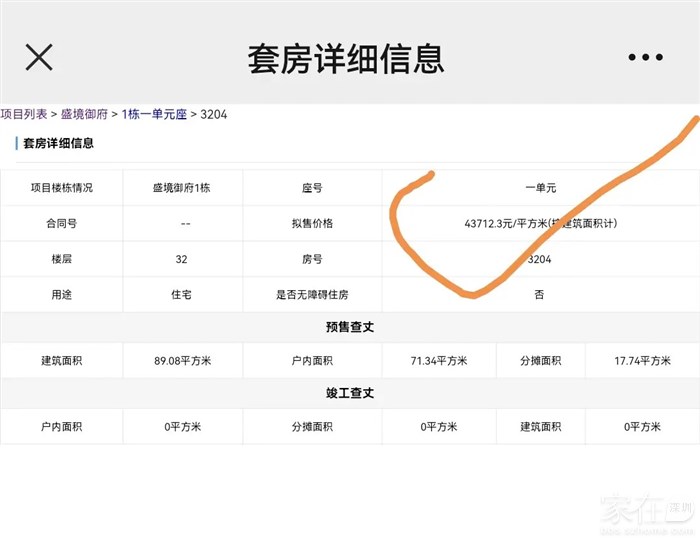Click the 43712.3元/平方米 price value

[539, 224]
